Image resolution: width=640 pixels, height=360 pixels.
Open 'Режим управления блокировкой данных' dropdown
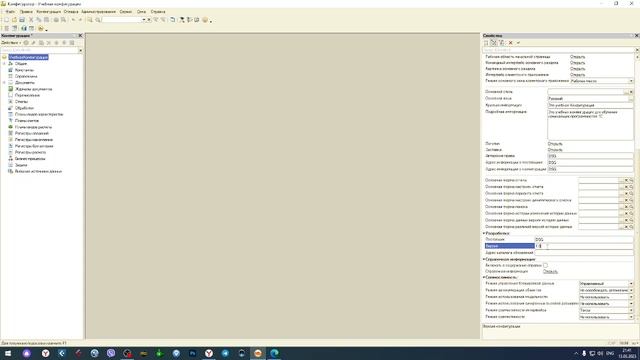tap(631, 283)
